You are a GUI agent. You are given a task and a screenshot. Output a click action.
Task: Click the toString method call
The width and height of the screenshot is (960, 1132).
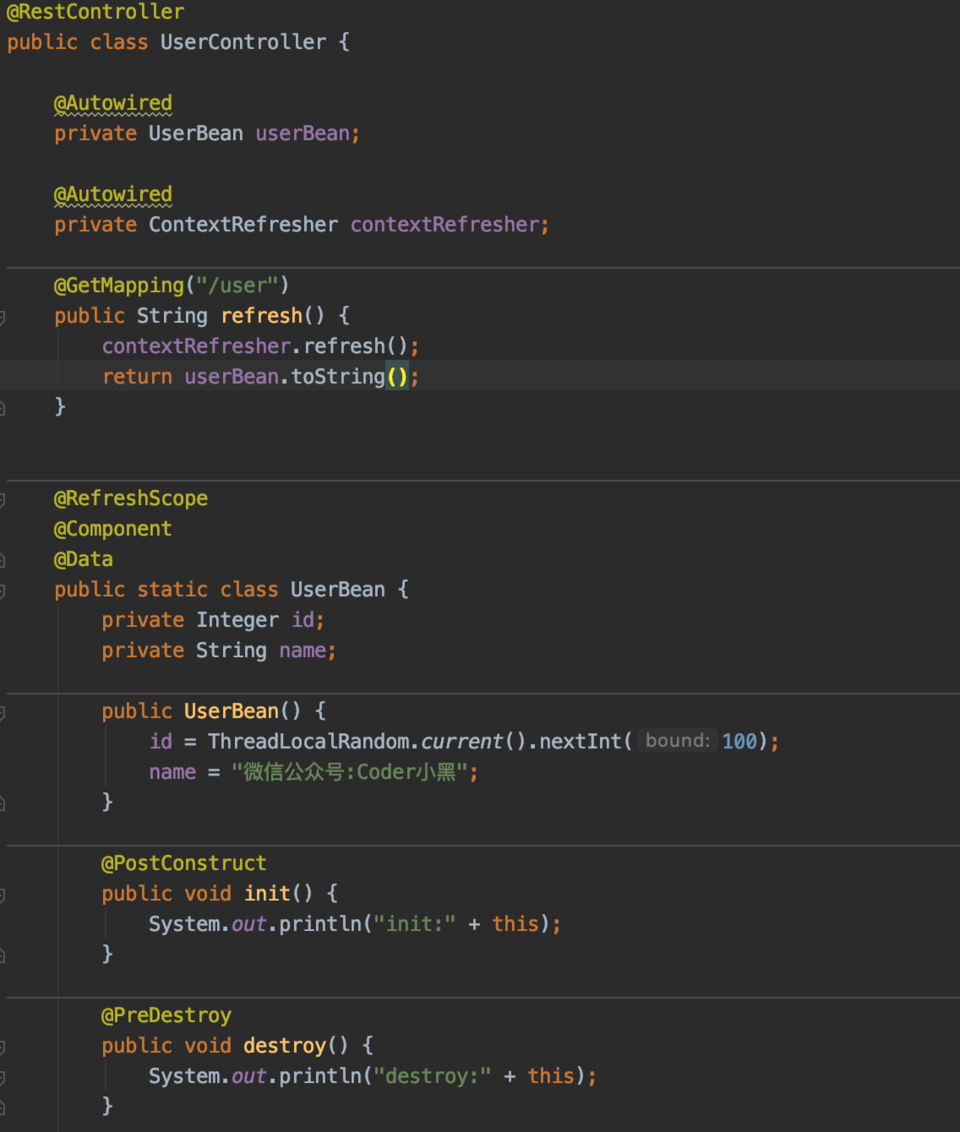338,376
